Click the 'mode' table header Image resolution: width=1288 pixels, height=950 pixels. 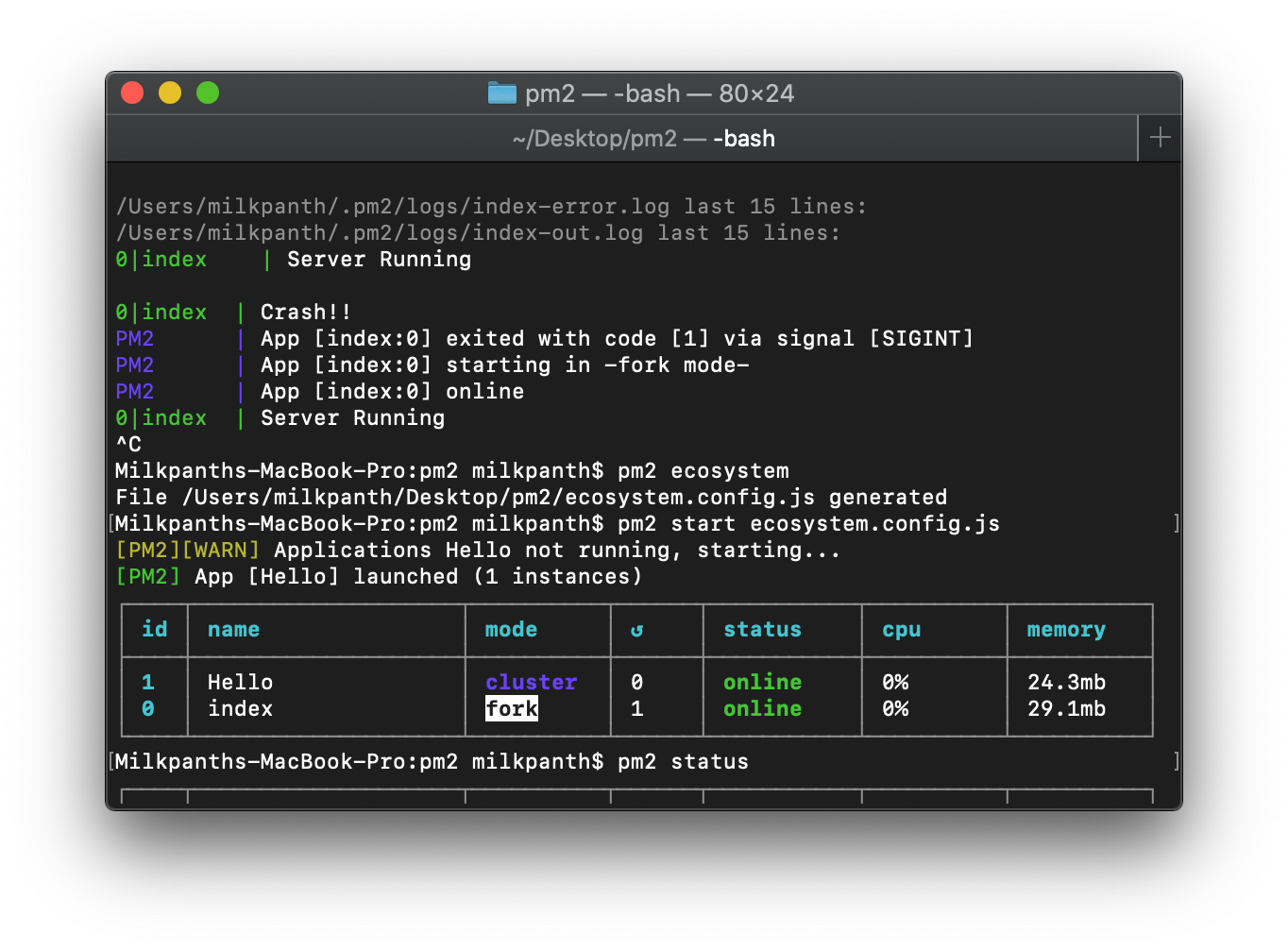click(x=511, y=629)
